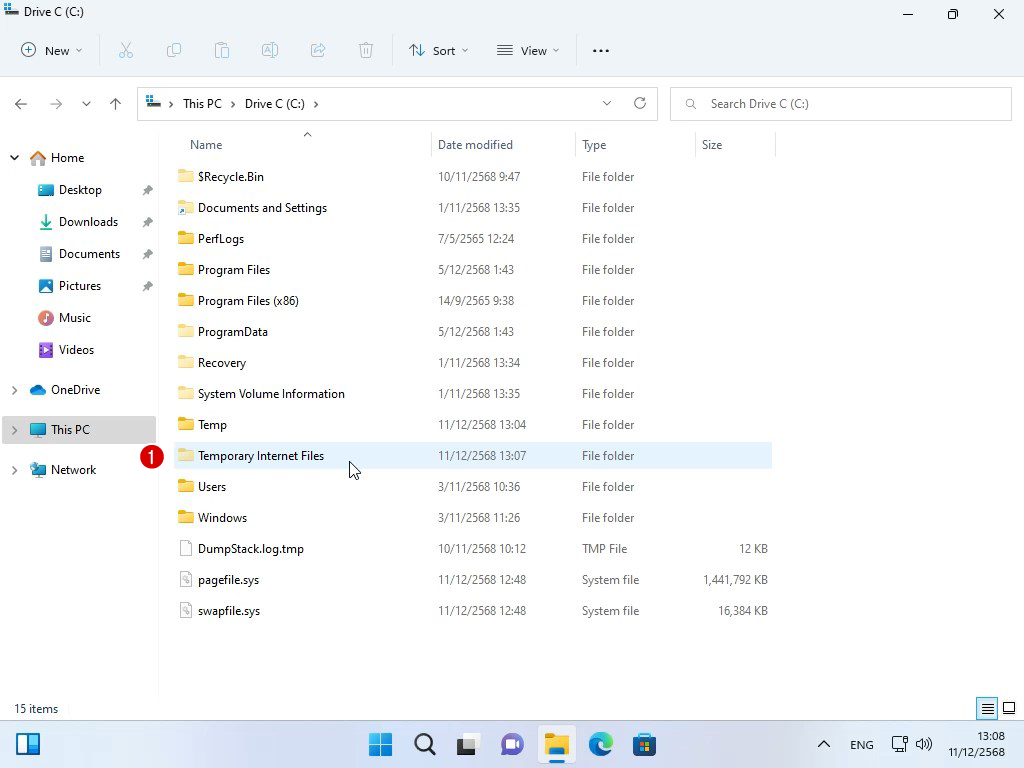Switch to details view in status bar
This screenshot has height=768, width=1024.
point(987,709)
